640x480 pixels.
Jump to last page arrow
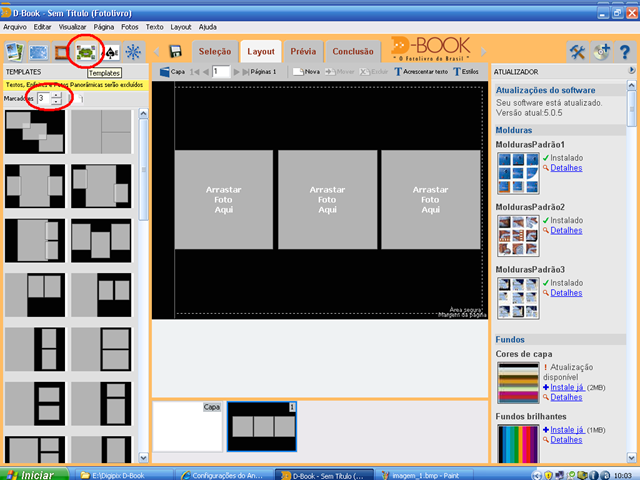click(245, 72)
